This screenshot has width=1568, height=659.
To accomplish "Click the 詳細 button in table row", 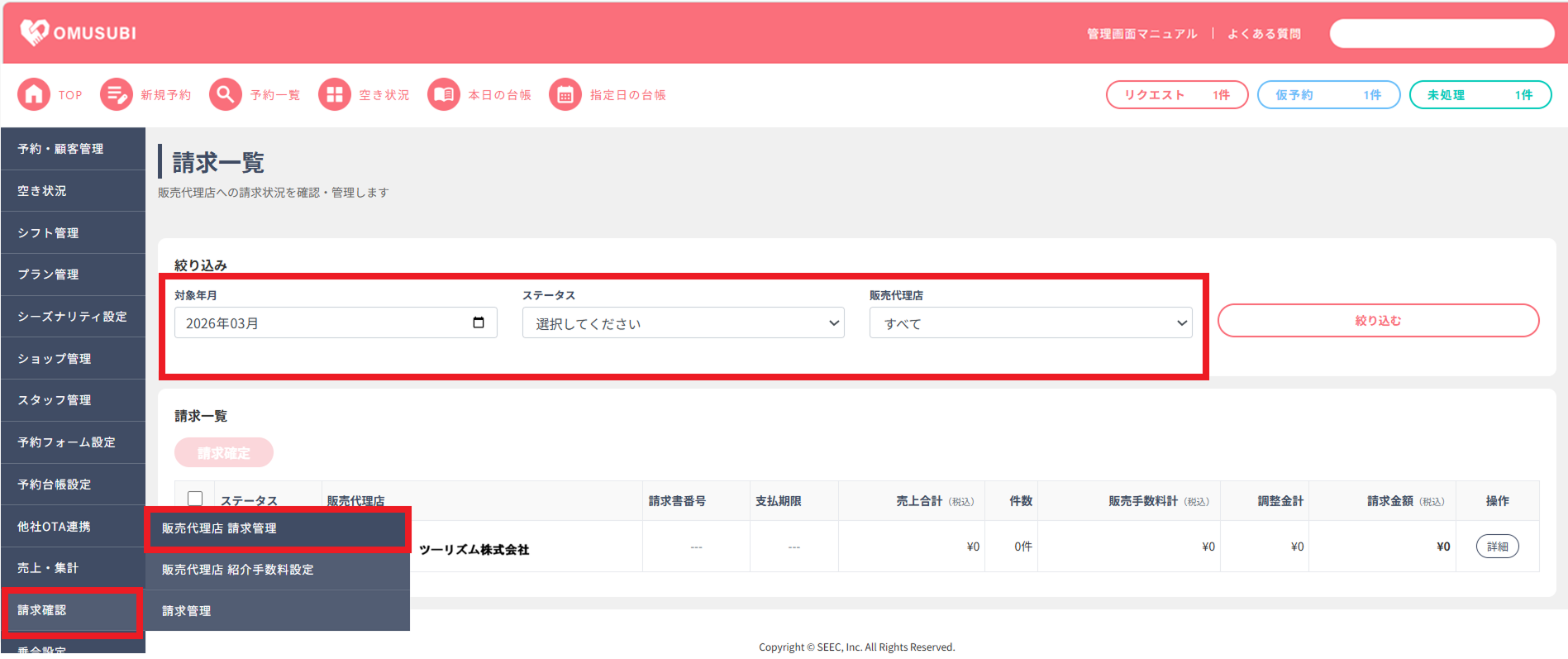I will pyautogui.click(x=1497, y=547).
